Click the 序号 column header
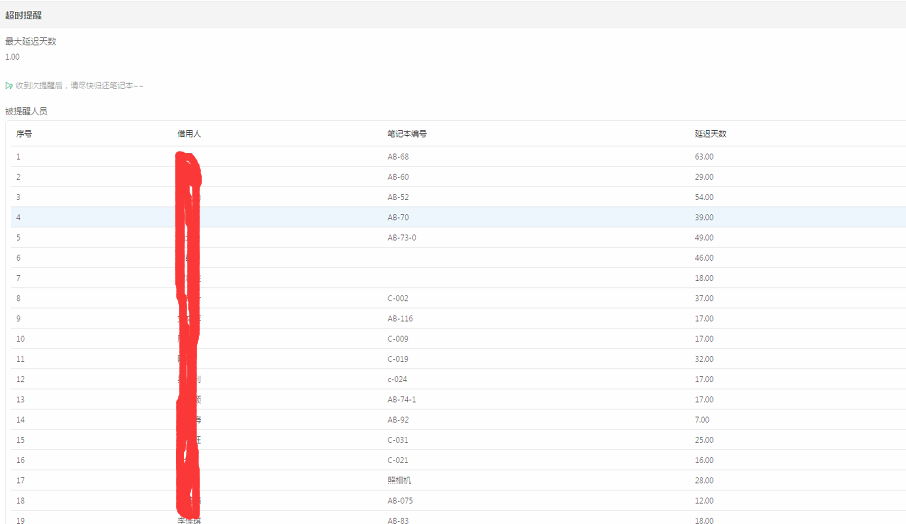The image size is (906, 524). click(x=24, y=133)
